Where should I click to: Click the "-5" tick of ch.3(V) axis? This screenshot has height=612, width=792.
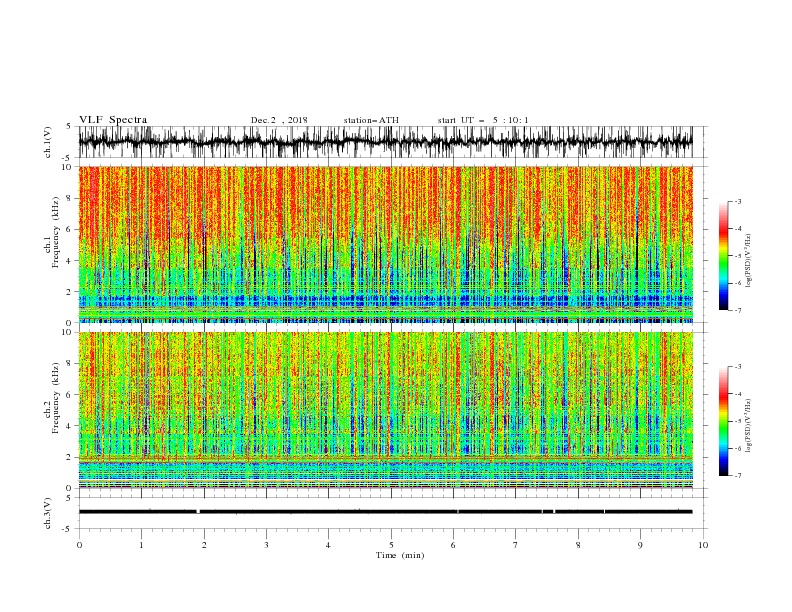pos(68,529)
